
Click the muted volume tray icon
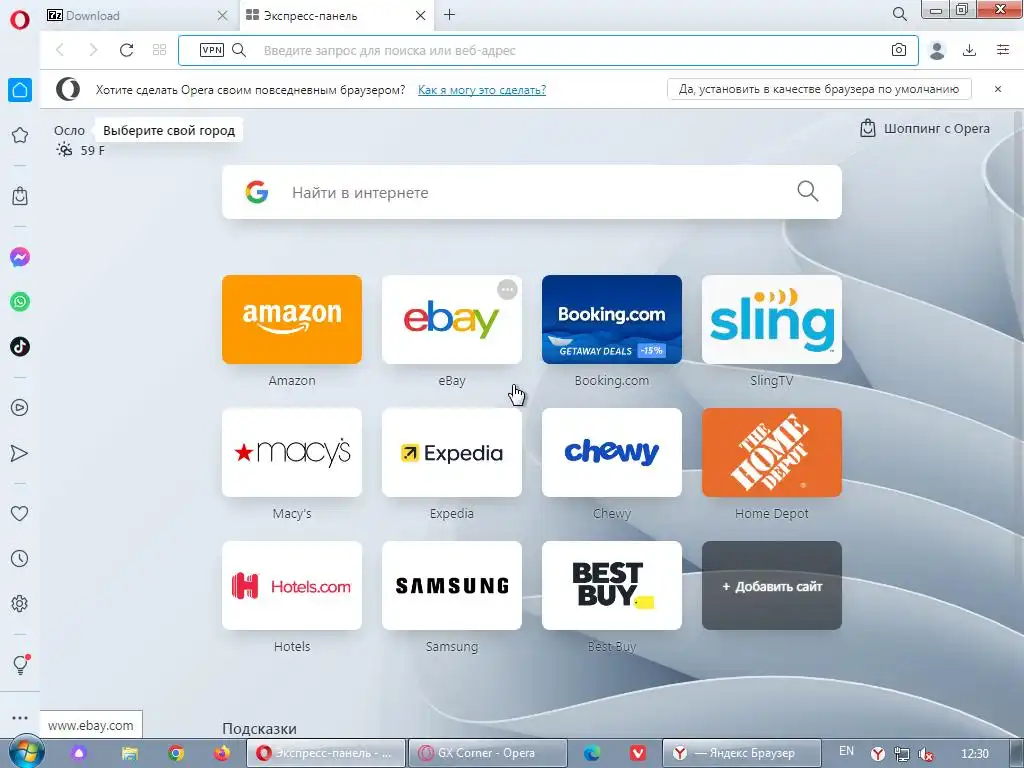tap(925, 754)
